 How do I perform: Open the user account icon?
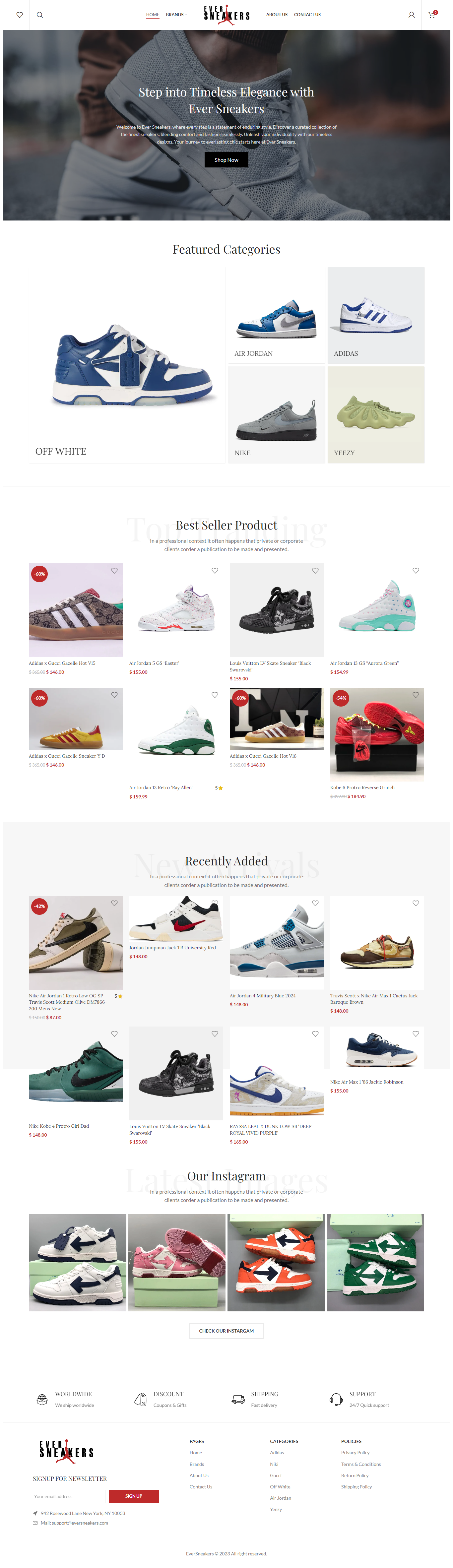[412, 15]
